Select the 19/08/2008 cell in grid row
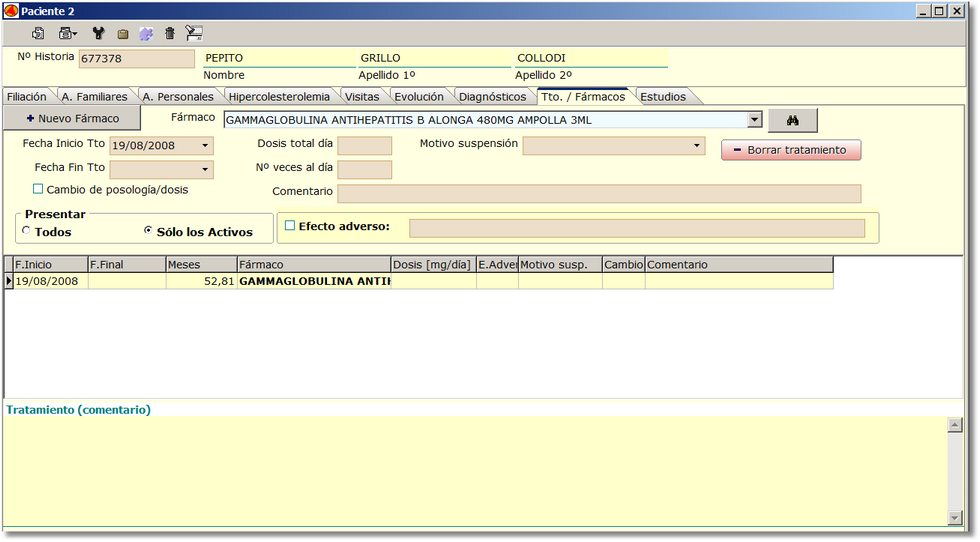The width and height of the screenshot is (980, 542). tap(51, 281)
